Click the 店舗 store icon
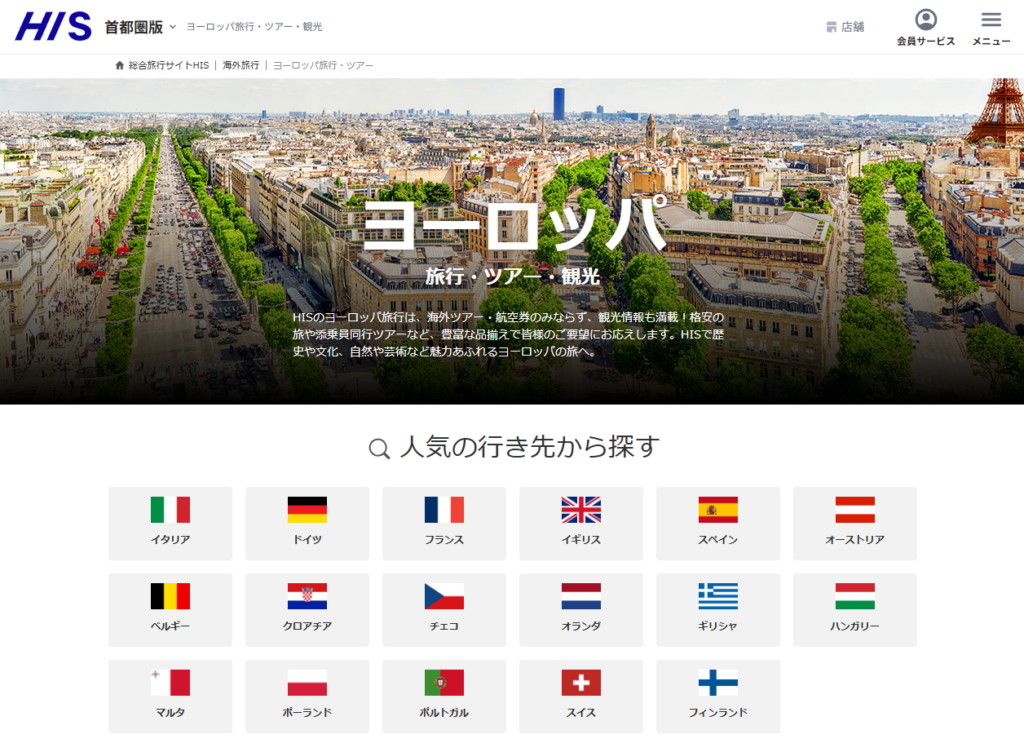The image size is (1024, 752). [831, 27]
